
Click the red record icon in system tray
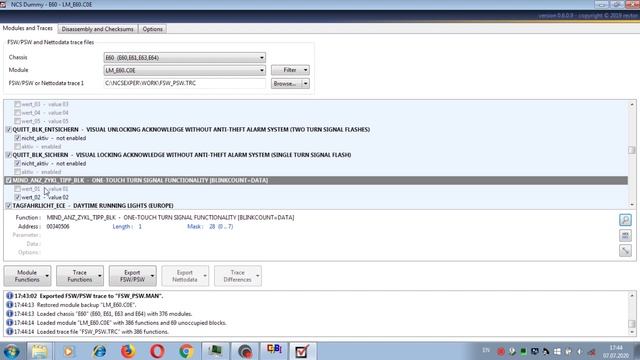click(501, 351)
